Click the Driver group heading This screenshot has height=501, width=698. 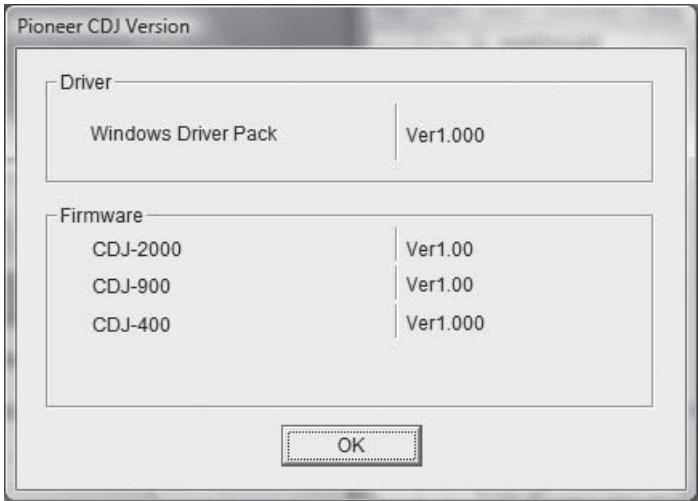[x=86, y=82]
